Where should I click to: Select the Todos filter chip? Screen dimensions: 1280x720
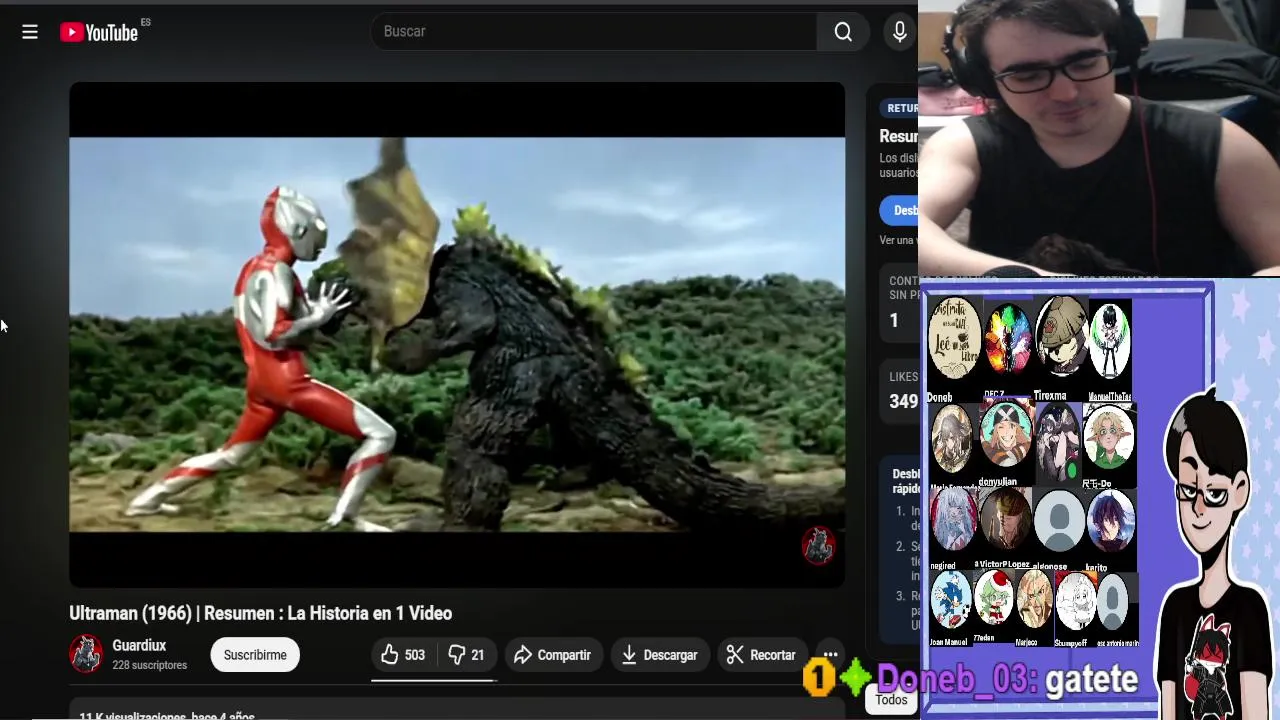(891, 700)
